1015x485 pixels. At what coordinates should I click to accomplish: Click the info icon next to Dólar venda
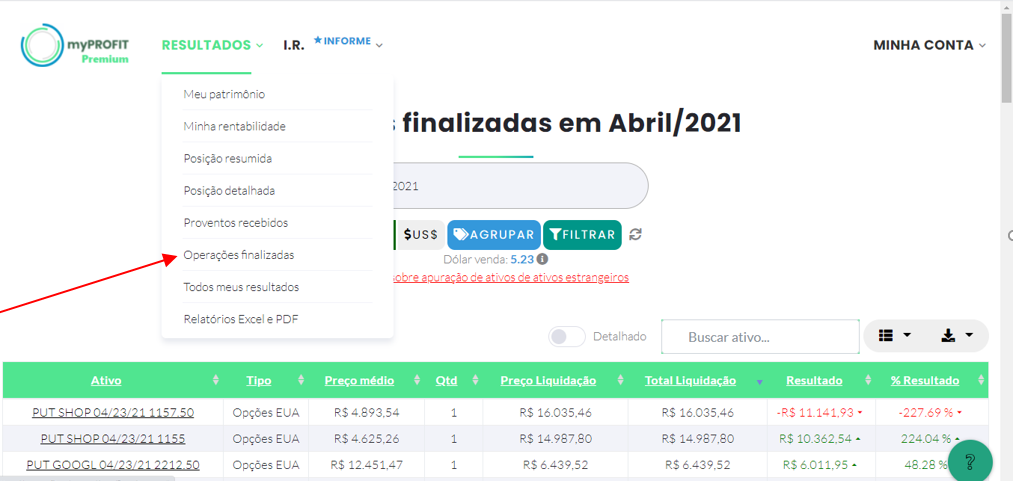542,260
